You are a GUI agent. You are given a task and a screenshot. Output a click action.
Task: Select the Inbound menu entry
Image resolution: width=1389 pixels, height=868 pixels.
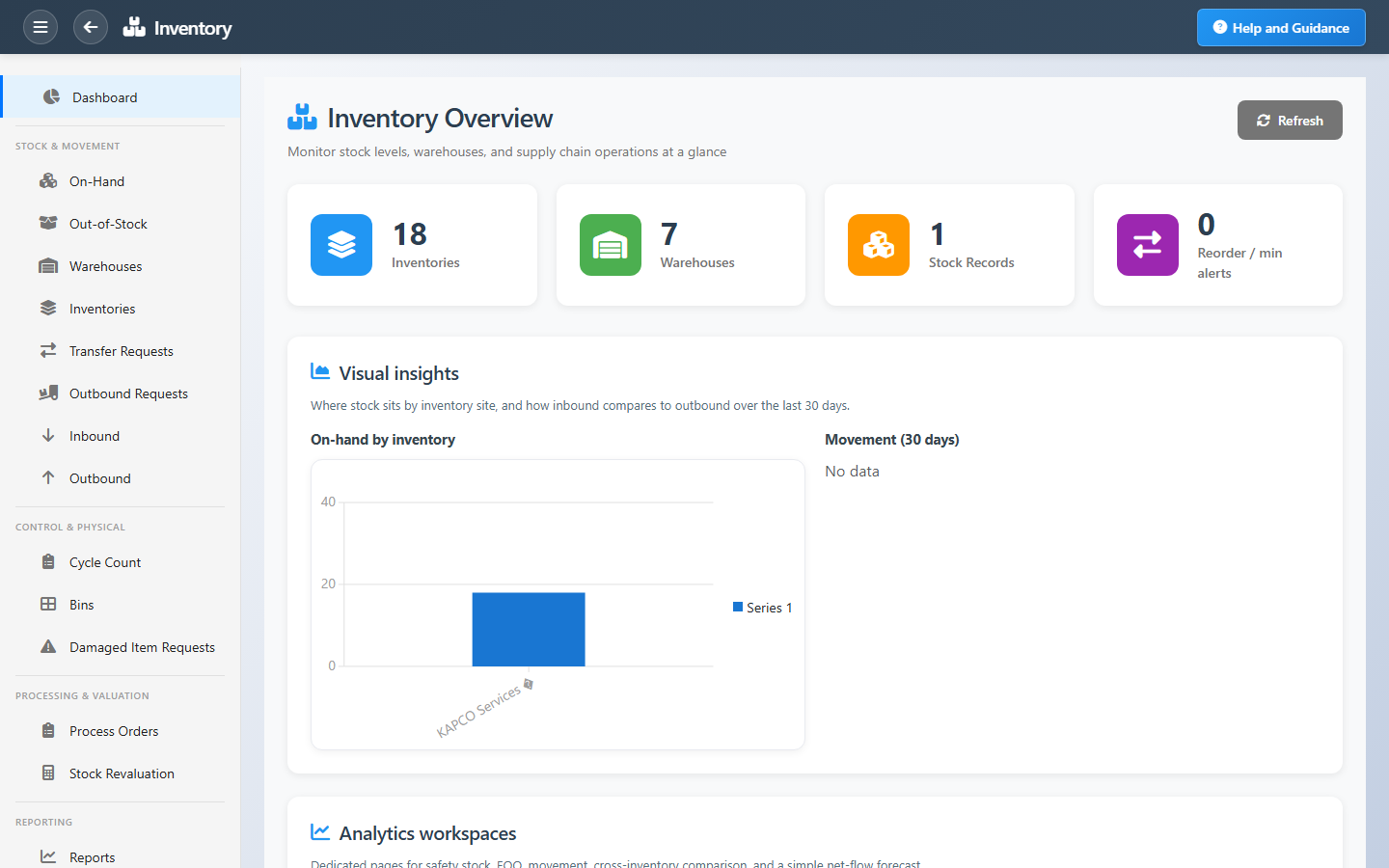click(120, 436)
